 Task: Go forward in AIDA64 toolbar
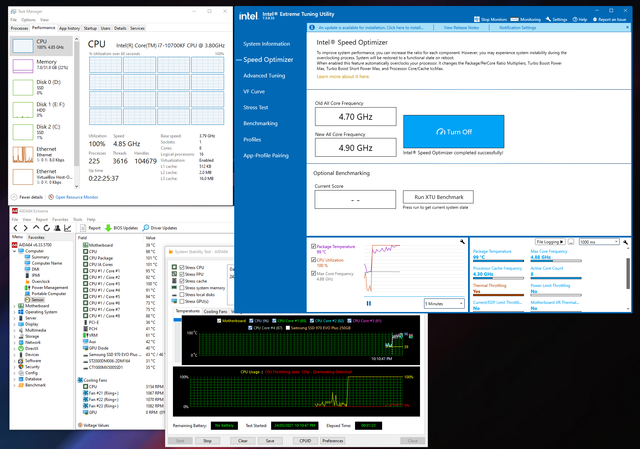[25, 228]
